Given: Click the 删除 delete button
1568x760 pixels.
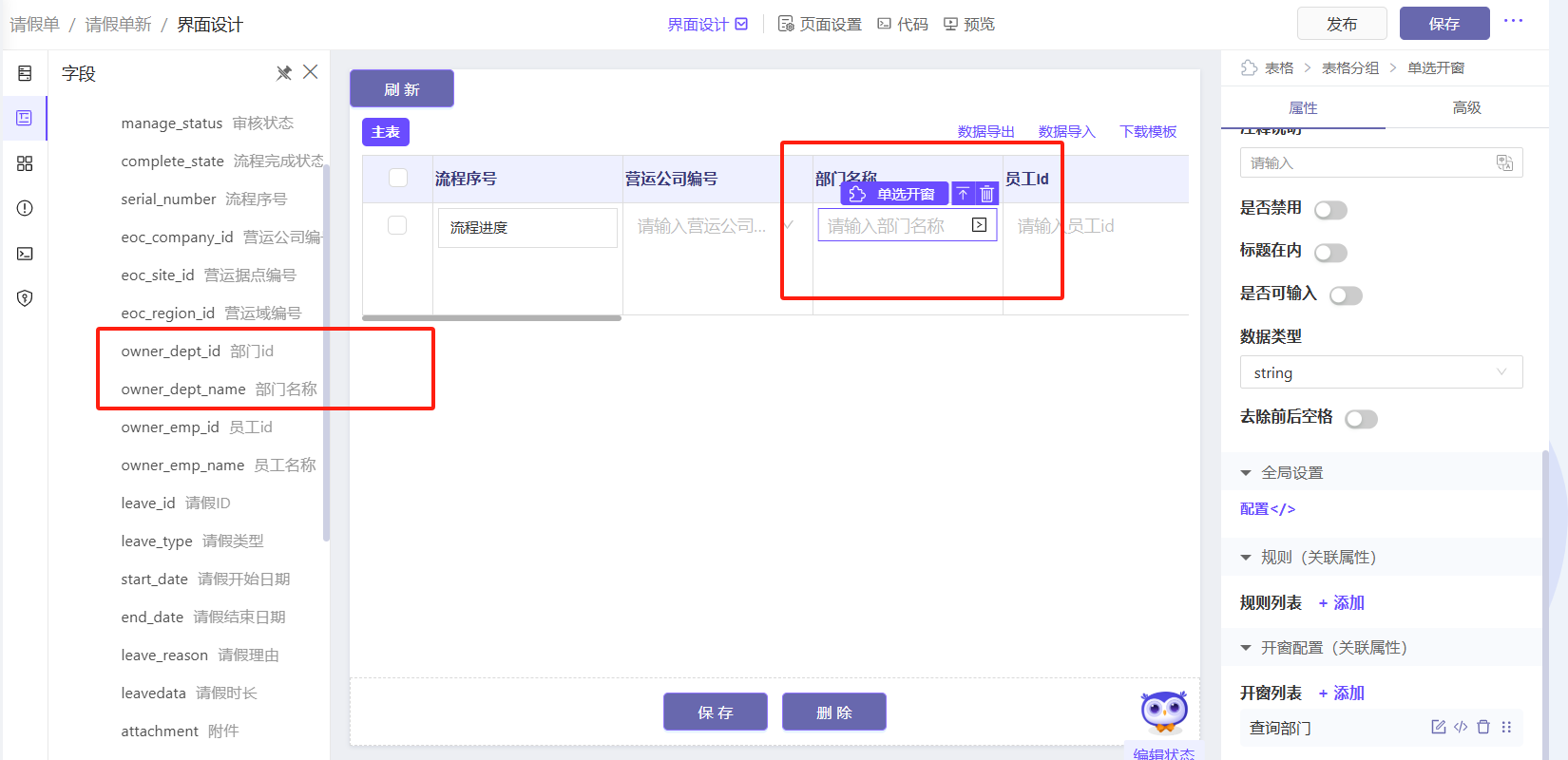Looking at the screenshot, I should [834, 712].
